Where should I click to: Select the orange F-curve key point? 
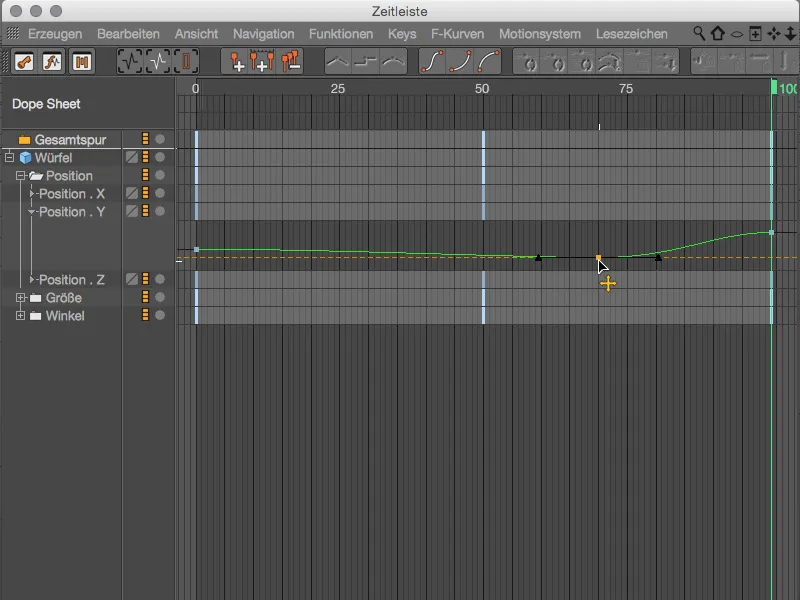(x=598, y=258)
